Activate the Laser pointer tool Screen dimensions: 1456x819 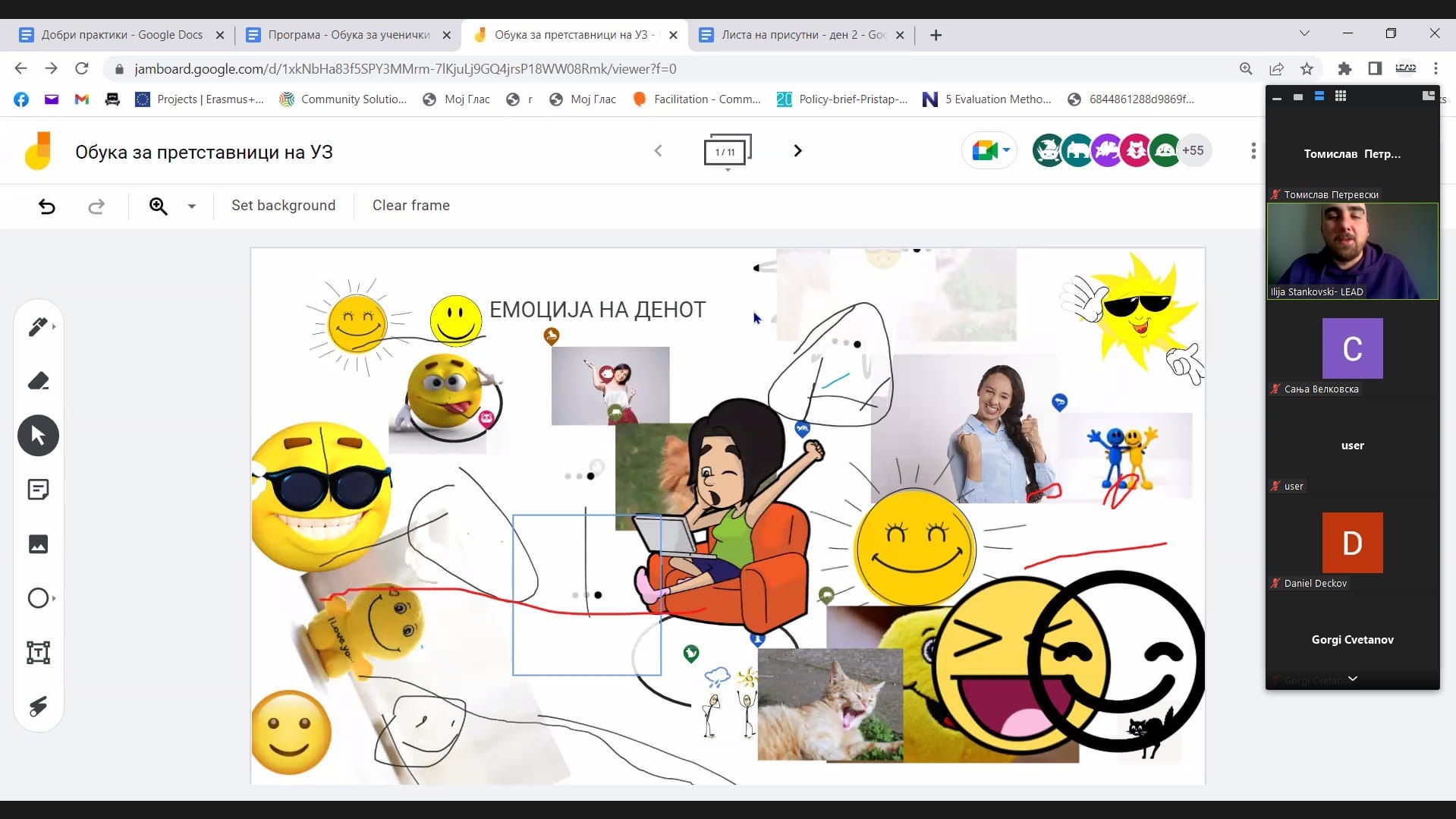(38, 707)
